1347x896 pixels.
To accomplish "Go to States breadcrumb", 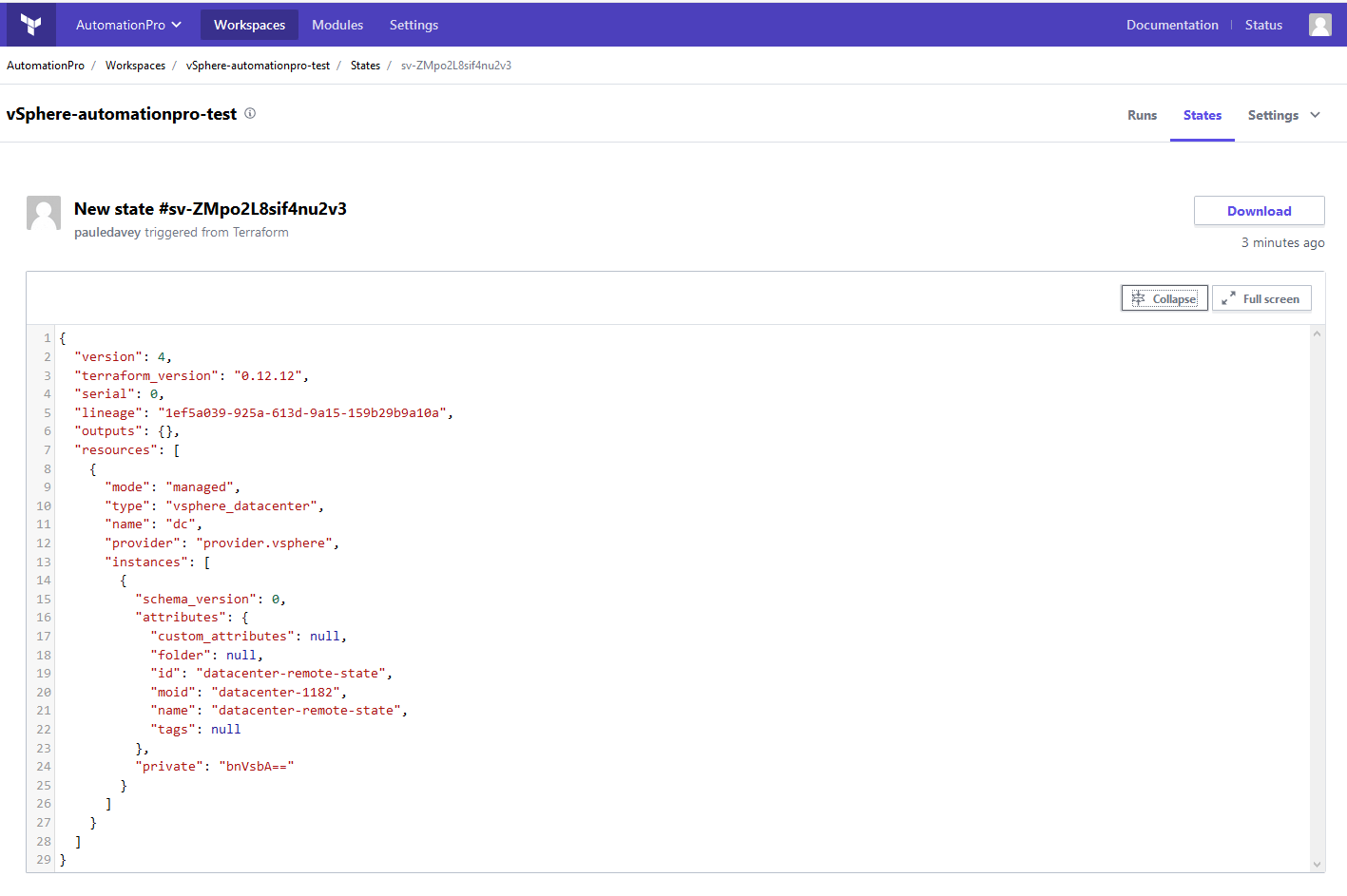I will tap(365, 66).
